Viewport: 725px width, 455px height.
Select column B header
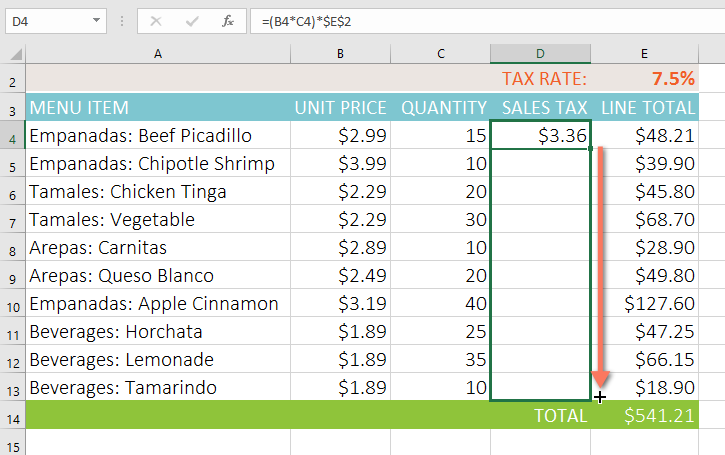point(340,53)
